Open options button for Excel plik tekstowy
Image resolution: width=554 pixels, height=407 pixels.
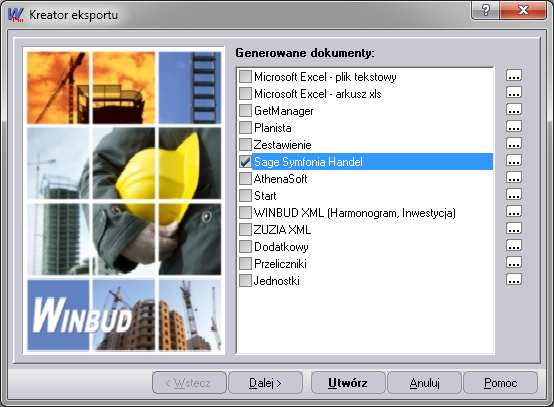pyautogui.click(x=514, y=76)
